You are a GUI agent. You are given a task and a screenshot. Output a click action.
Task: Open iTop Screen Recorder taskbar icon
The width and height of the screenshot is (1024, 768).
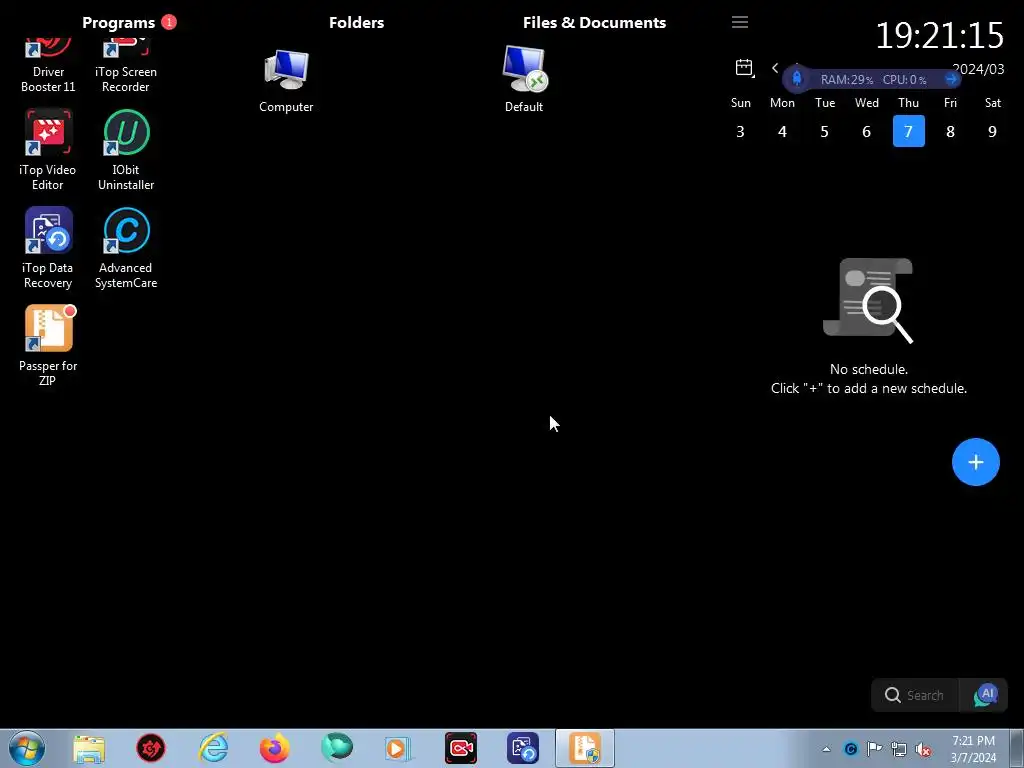461,748
